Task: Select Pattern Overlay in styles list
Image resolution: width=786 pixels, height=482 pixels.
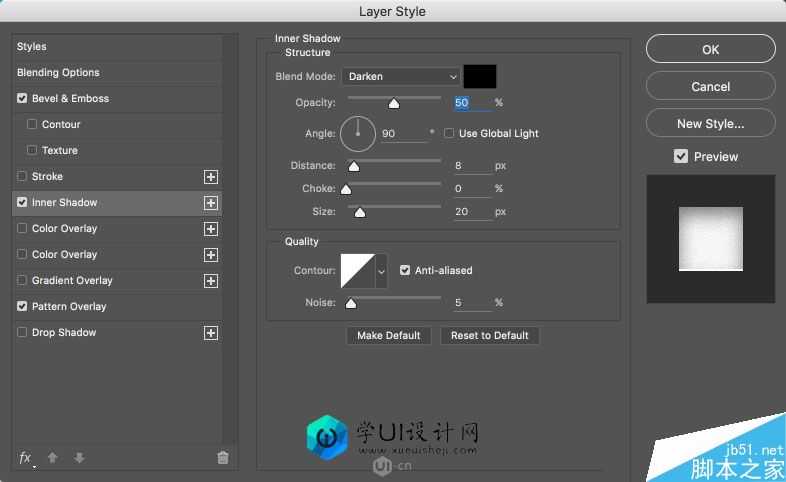Action: tap(69, 307)
